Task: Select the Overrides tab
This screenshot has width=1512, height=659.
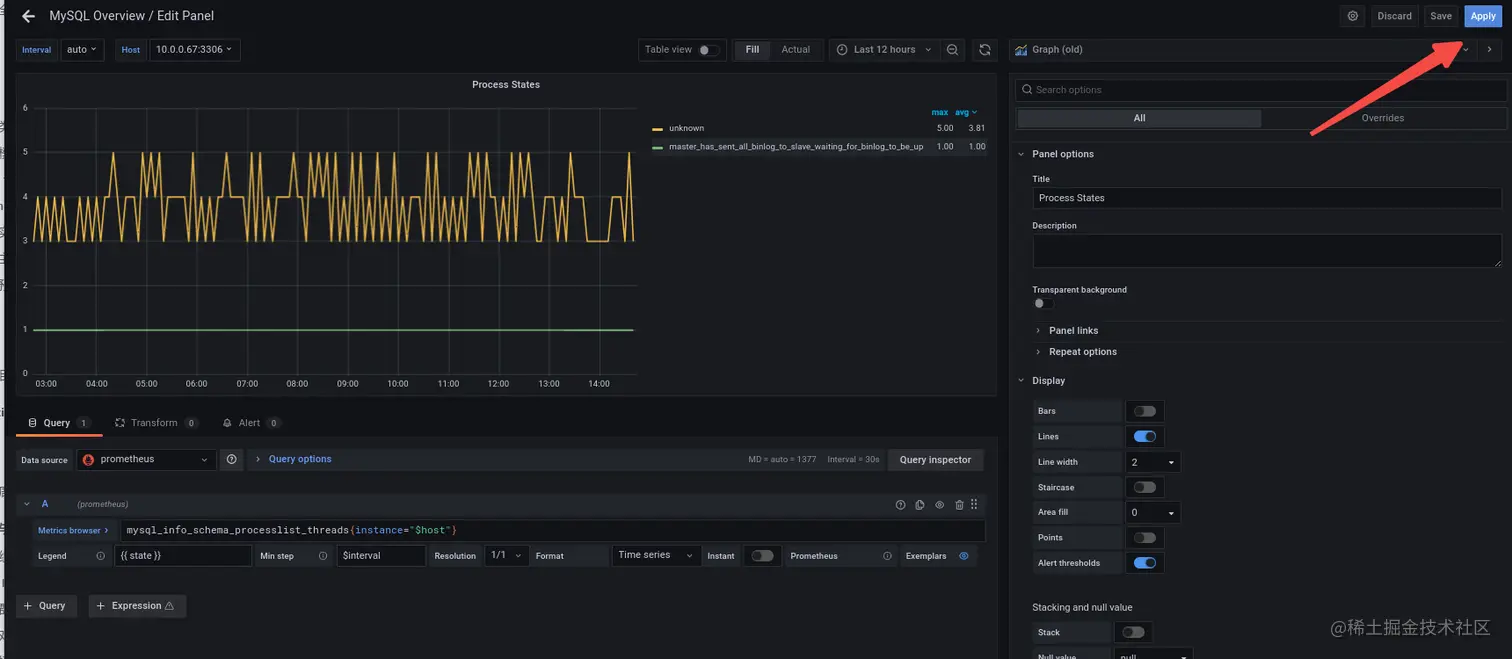Action: click(x=1383, y=118)
